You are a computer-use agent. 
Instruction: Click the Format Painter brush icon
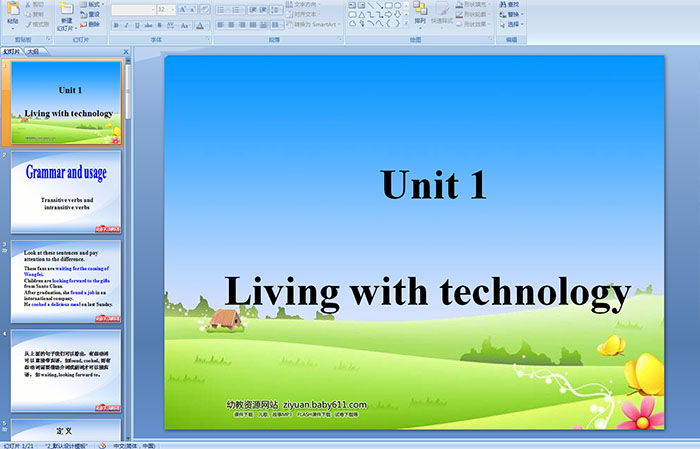(x=28, y=24)
